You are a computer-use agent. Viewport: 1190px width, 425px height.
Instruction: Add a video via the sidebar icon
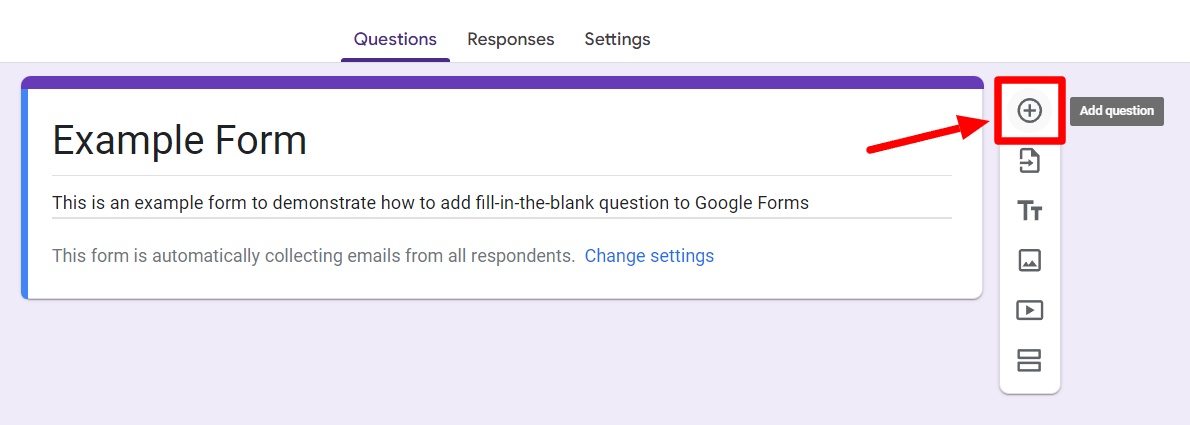[1029, 310]
